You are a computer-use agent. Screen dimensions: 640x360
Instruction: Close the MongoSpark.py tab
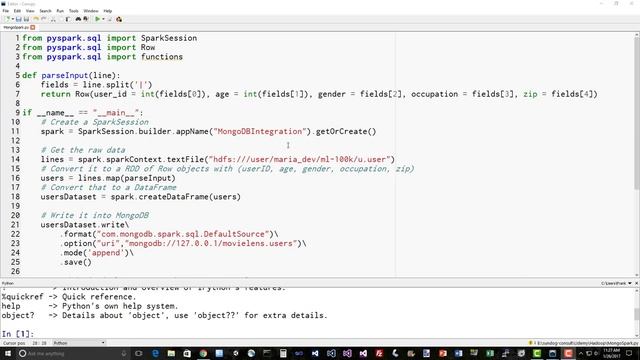pyautogui.click(x=33, y=27)
